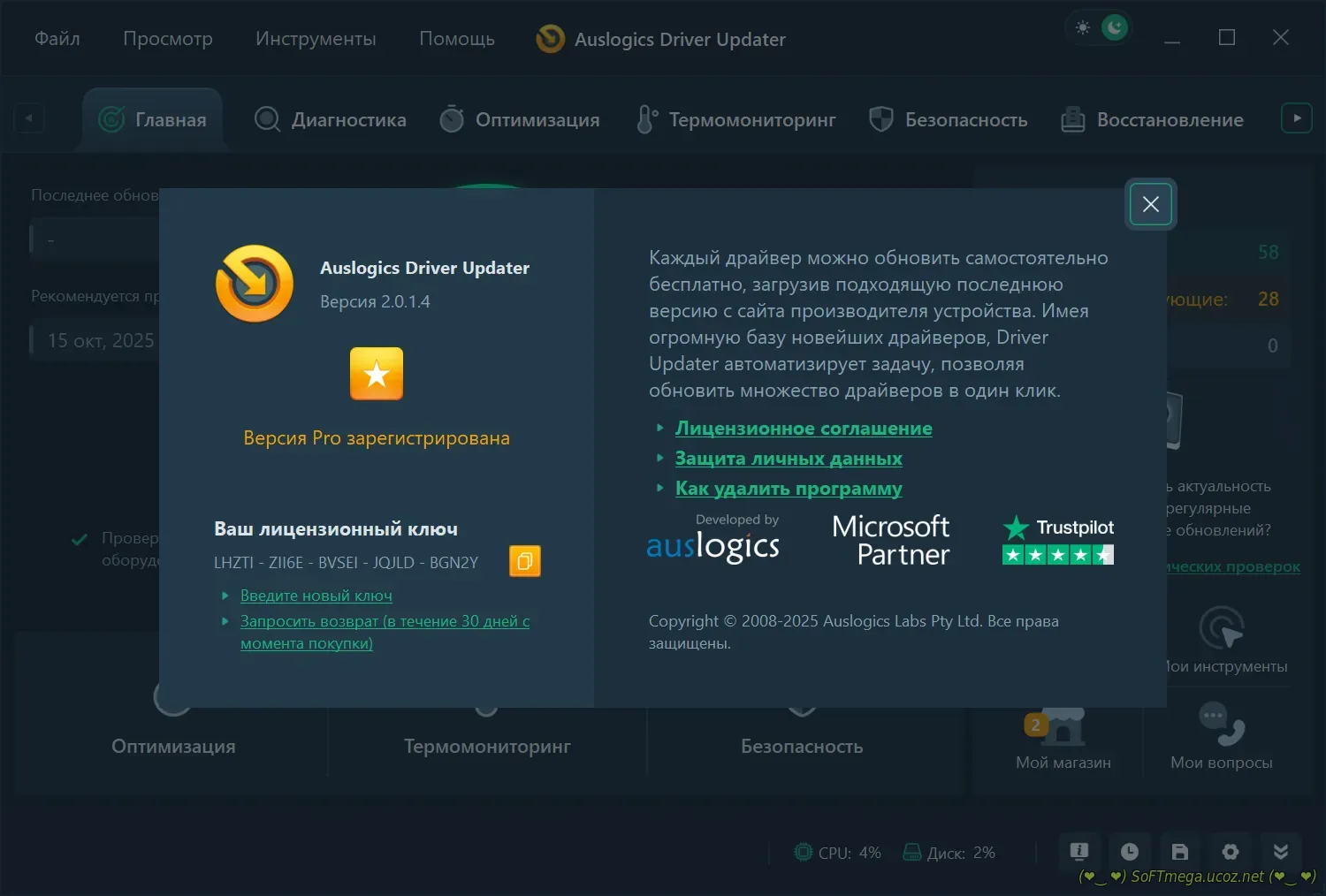Toggle the light/dark theme switch

click(1099, 28)
